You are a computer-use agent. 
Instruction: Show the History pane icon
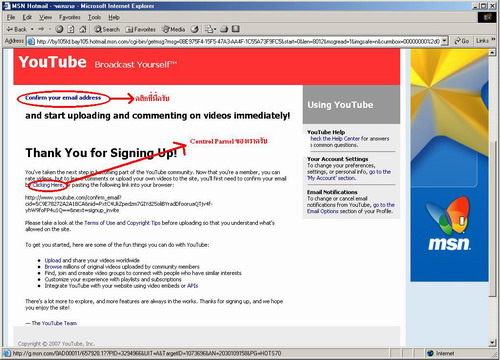195,29
